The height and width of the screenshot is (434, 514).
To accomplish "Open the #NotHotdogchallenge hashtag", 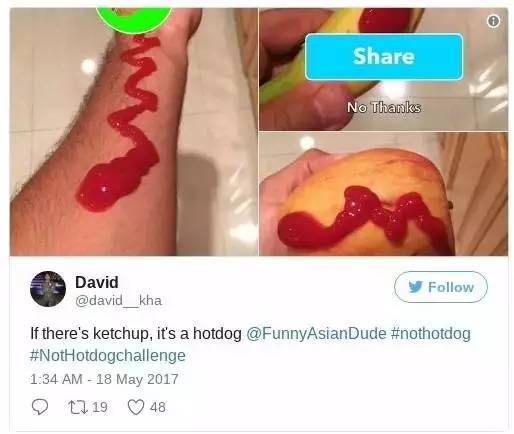I will click(x=108, y=355).
